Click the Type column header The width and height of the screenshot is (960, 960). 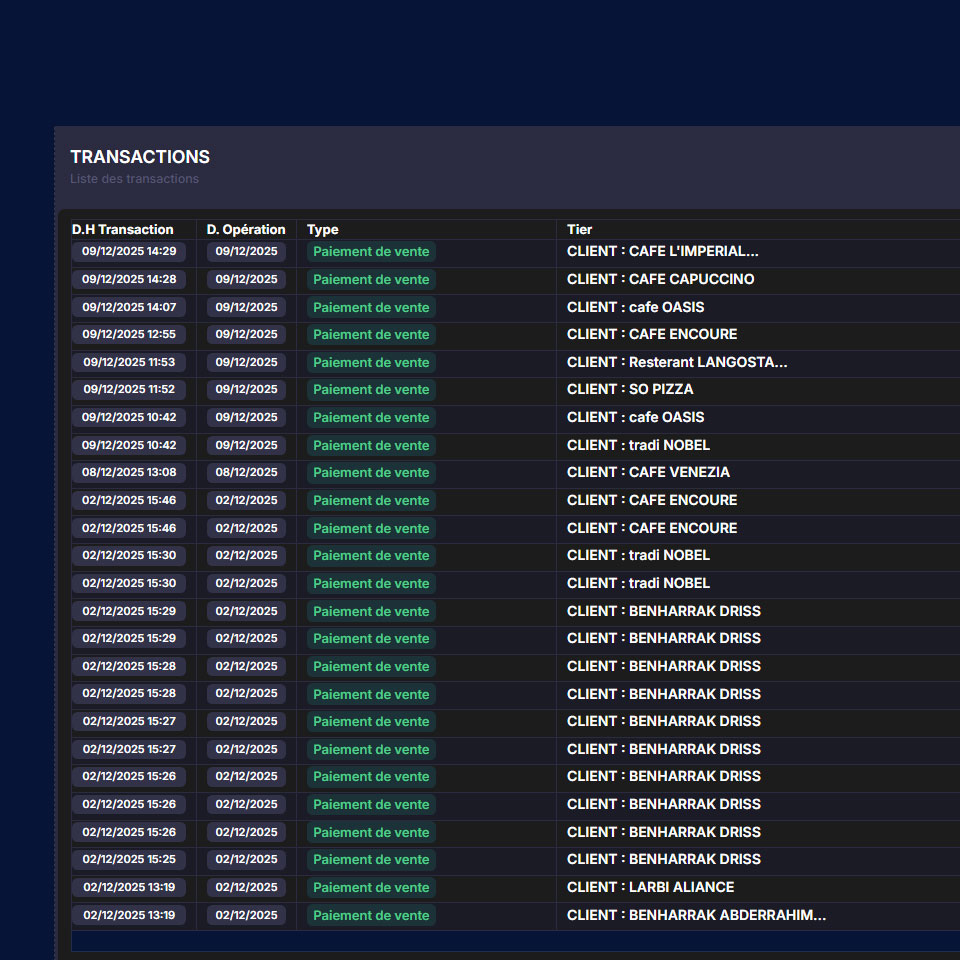322,229
